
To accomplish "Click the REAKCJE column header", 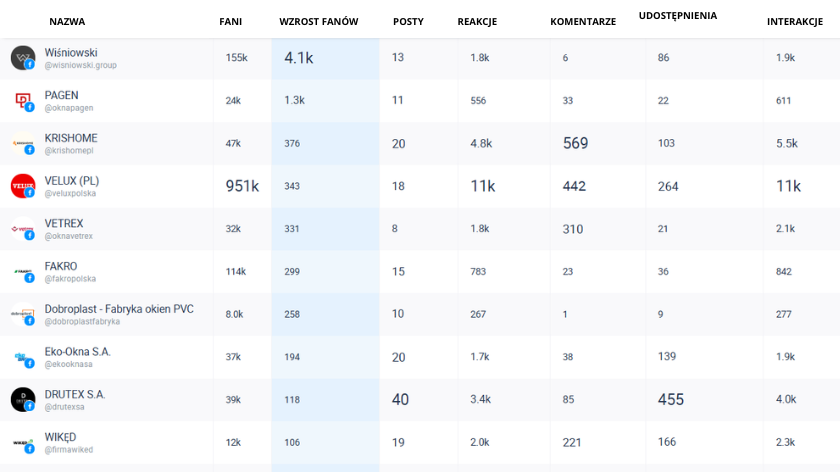I will tap(477, 21).
